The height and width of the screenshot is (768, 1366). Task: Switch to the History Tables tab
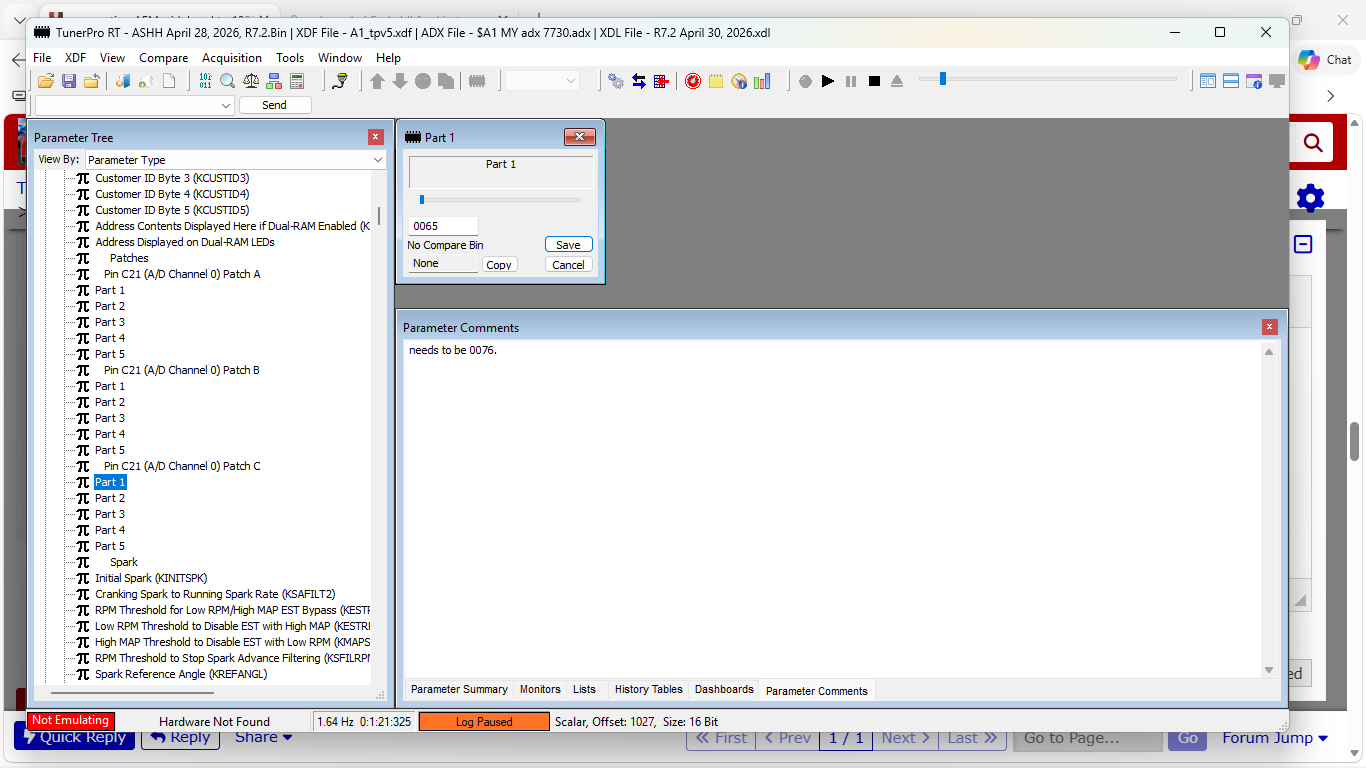tap(648, 690)
